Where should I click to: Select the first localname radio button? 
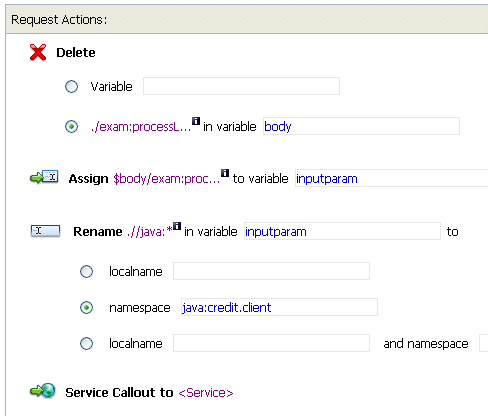[x=86, y=271]
